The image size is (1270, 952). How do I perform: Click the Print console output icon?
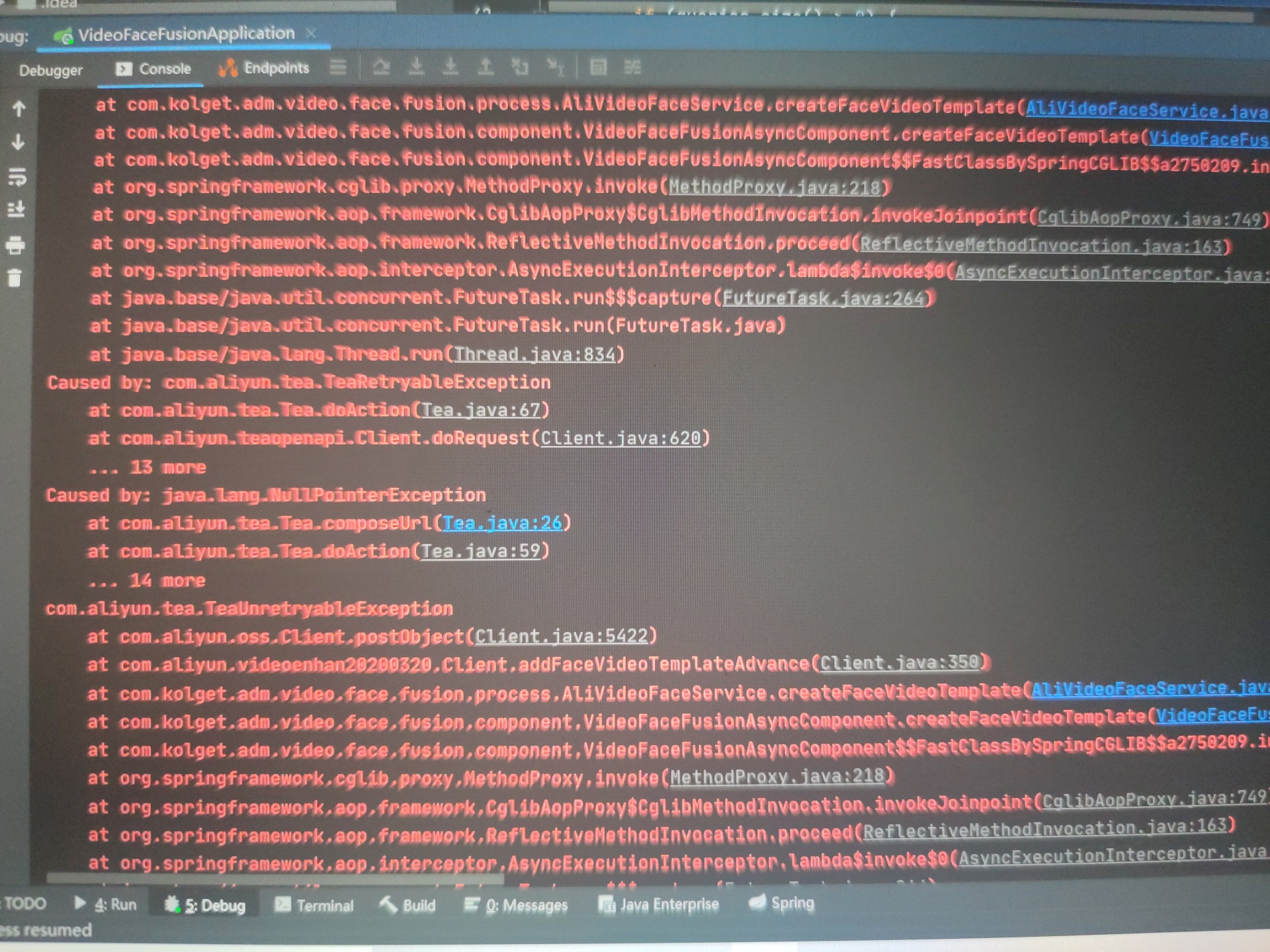[15, 245]
